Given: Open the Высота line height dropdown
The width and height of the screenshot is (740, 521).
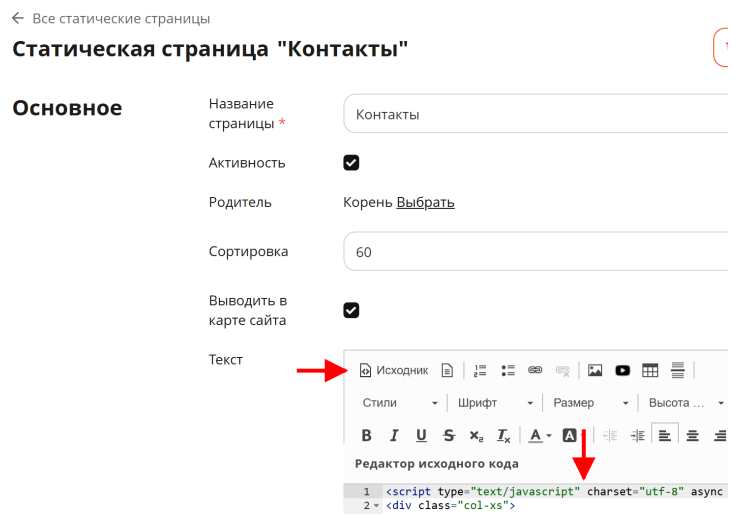Looking at the screenshot, I should point(686,403).
